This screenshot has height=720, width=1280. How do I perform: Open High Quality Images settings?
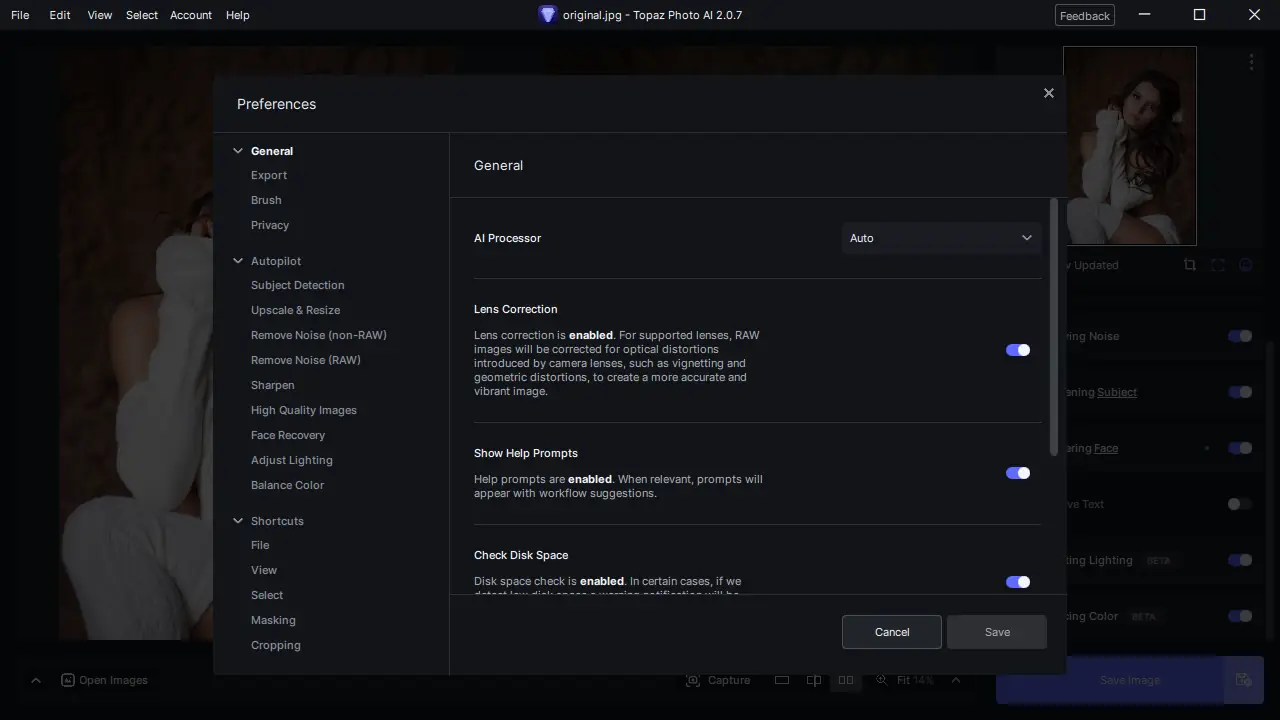pos(304,410)
